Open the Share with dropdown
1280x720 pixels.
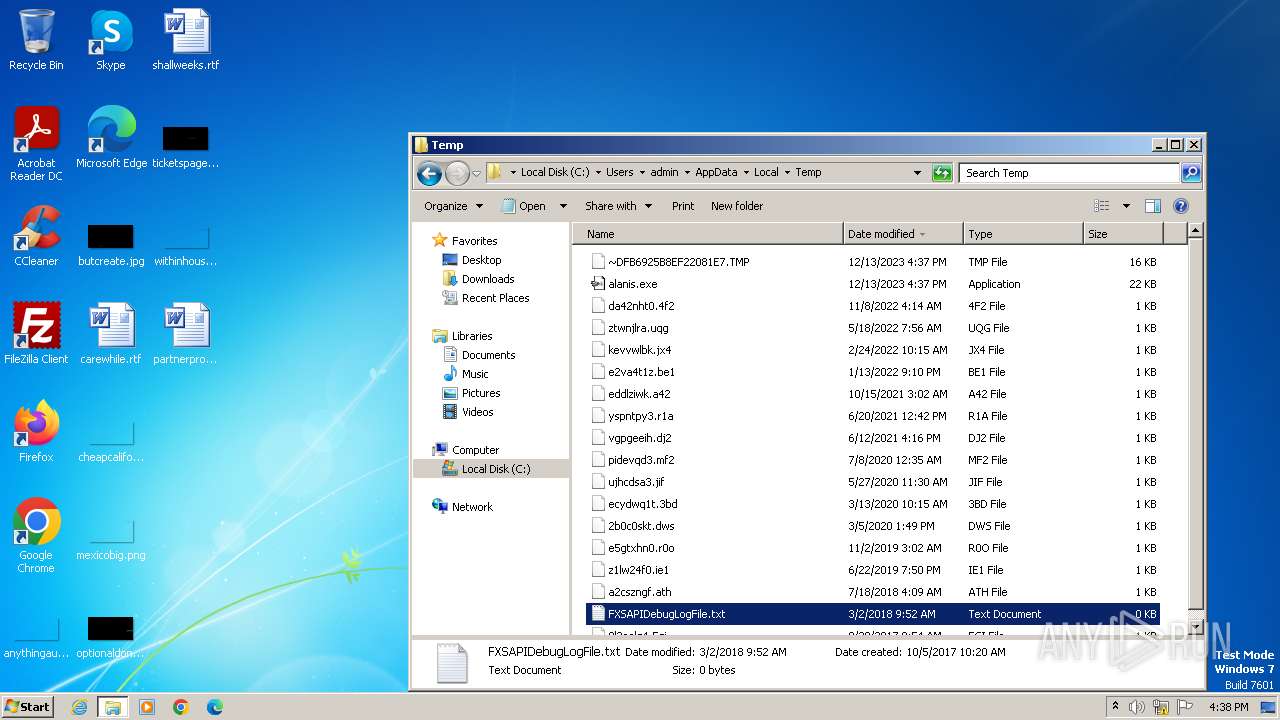tap(618, 206)
